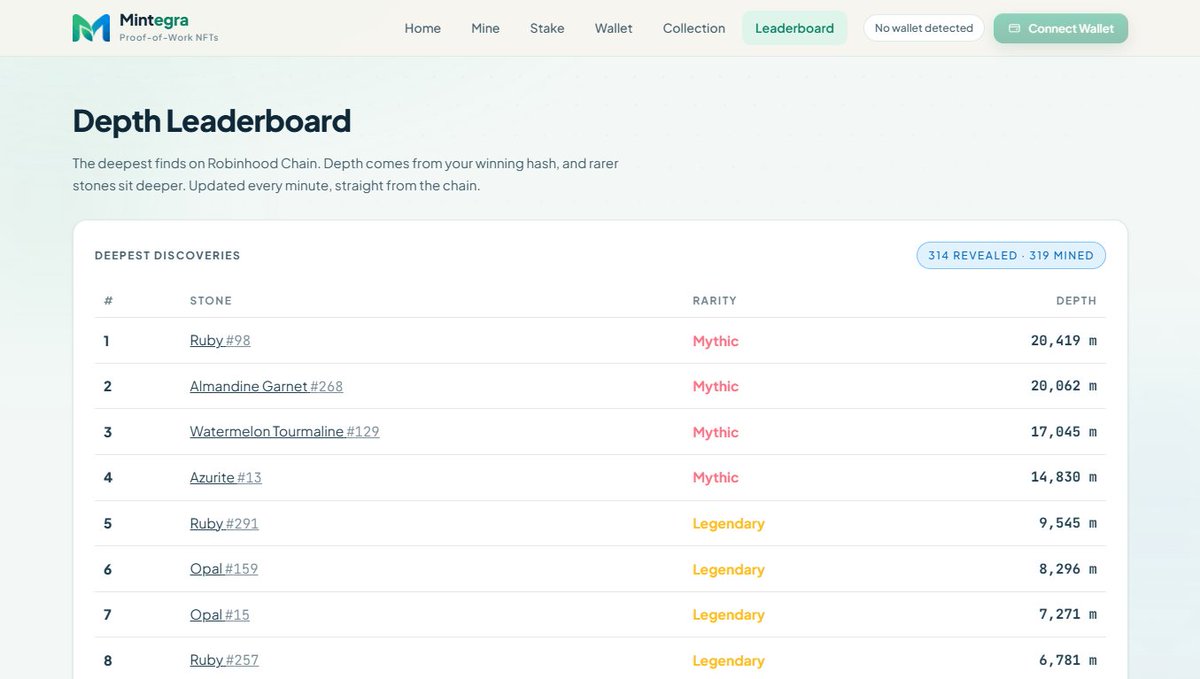1200x679 pixels.
Task: Open the Almandine Garnet #268 link
Action: (x=266, y=386)
